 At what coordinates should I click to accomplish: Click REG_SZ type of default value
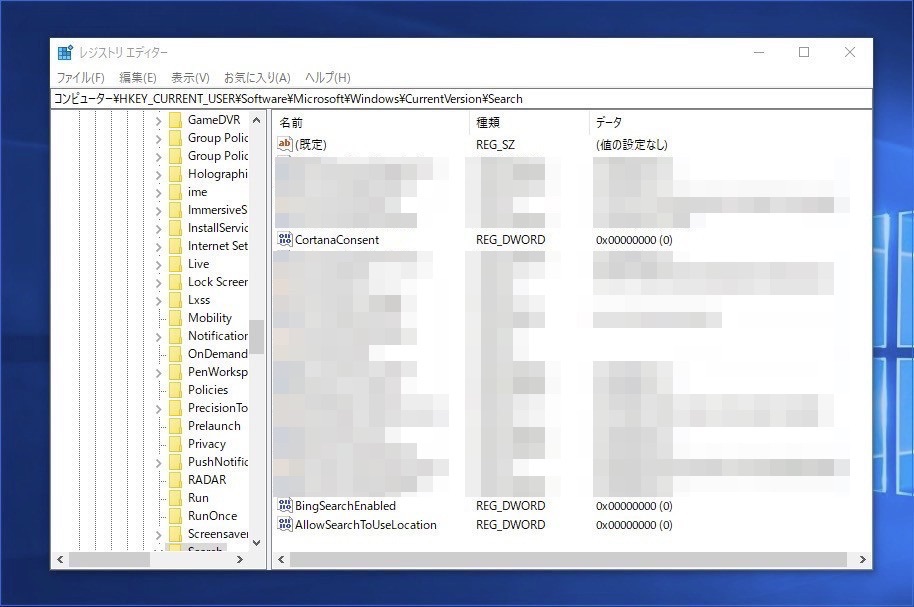495,145
